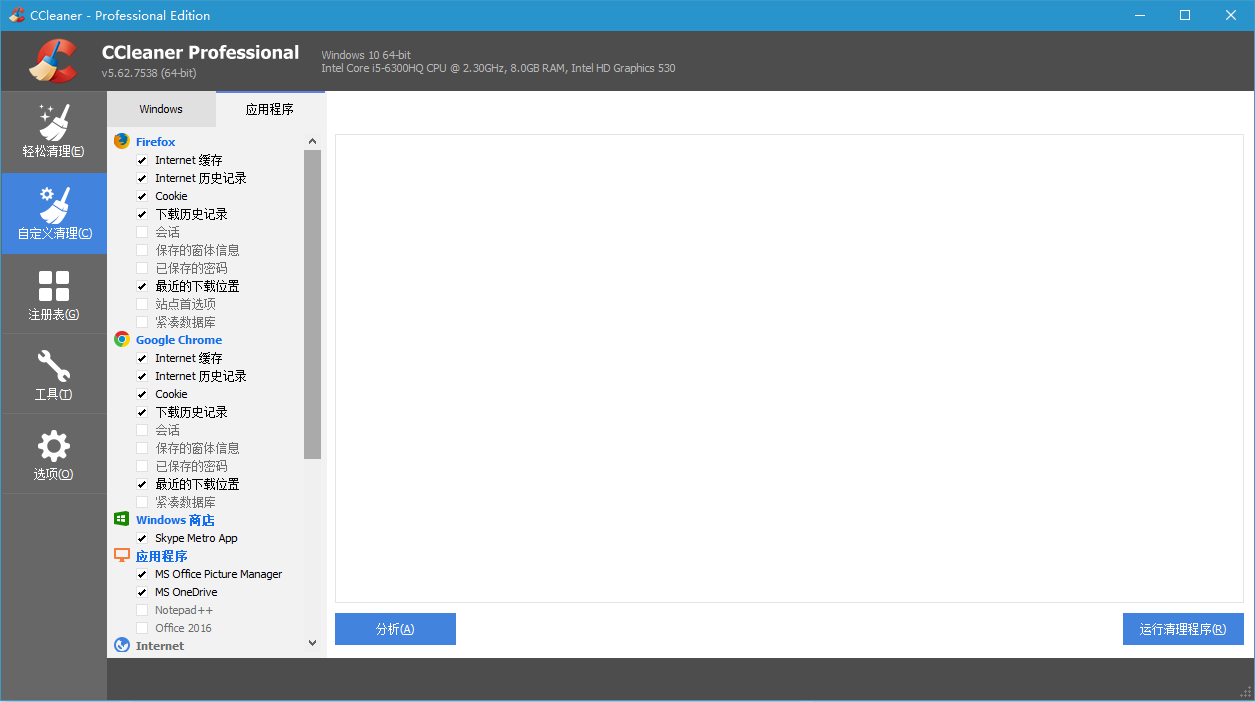
Task: Enable Firefox 会话 checkbox
Action: coord(142,232)
